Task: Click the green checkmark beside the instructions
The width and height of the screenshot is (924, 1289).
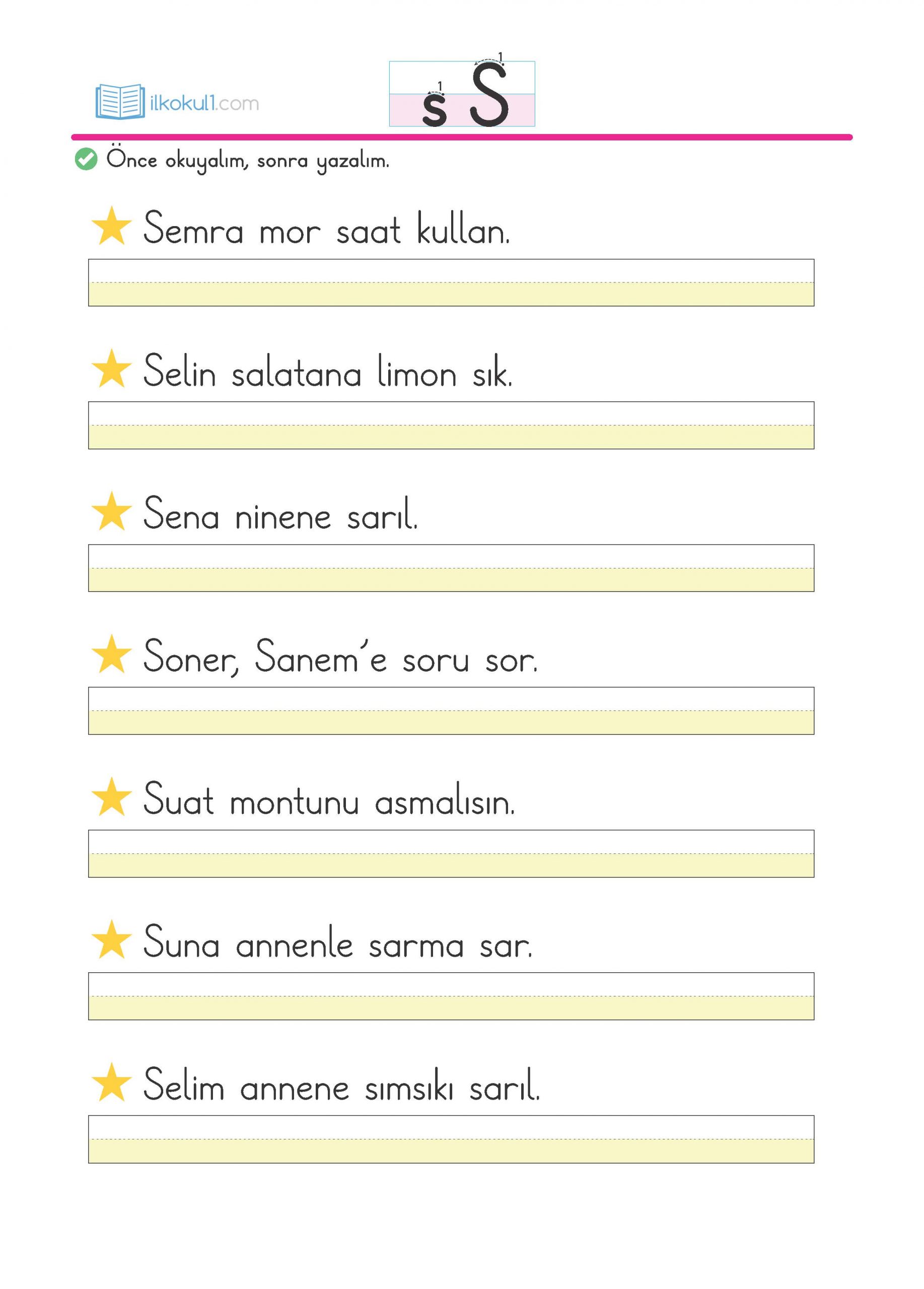Action: tap(86, 159)
